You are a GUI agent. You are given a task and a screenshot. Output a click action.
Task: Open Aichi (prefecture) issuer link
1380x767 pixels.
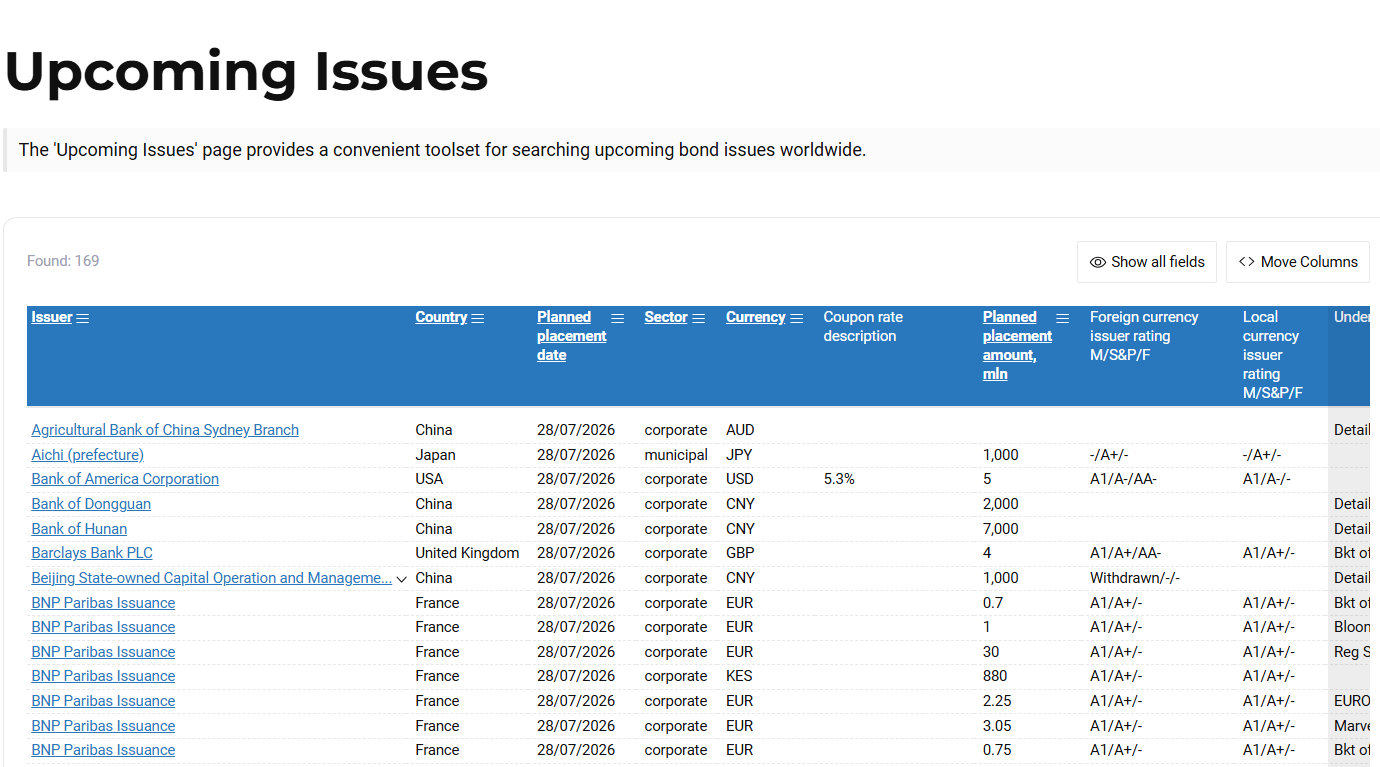coord(87,455)
